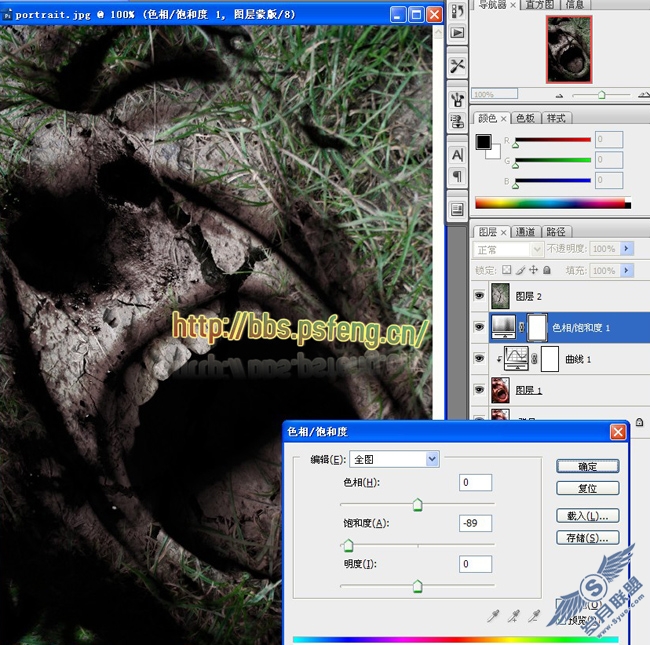650x645 pixels.
Task: Click the 明度 lightness slider handle
Action: click(417, 586)
